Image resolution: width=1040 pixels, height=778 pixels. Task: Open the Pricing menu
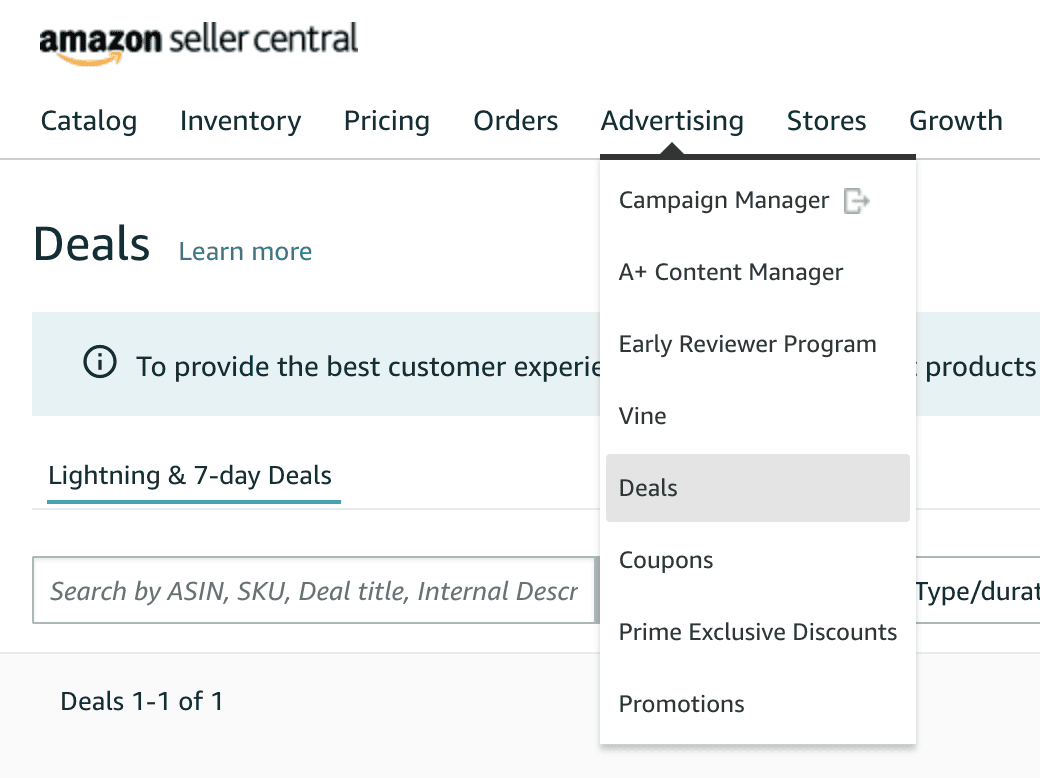point(387,121)
